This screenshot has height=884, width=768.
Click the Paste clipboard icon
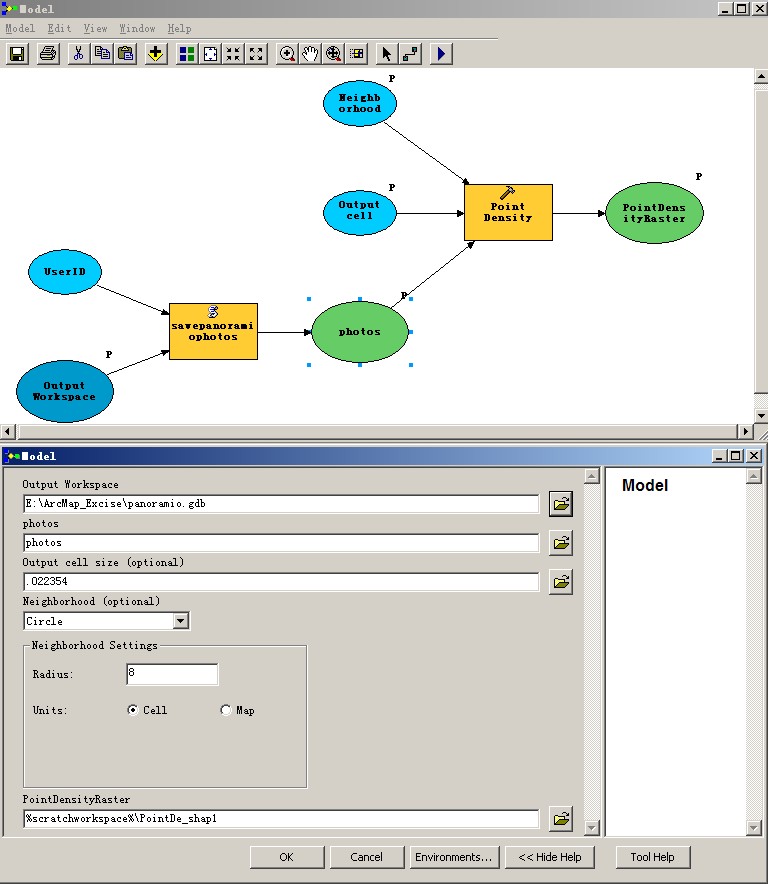click(126, 54)
